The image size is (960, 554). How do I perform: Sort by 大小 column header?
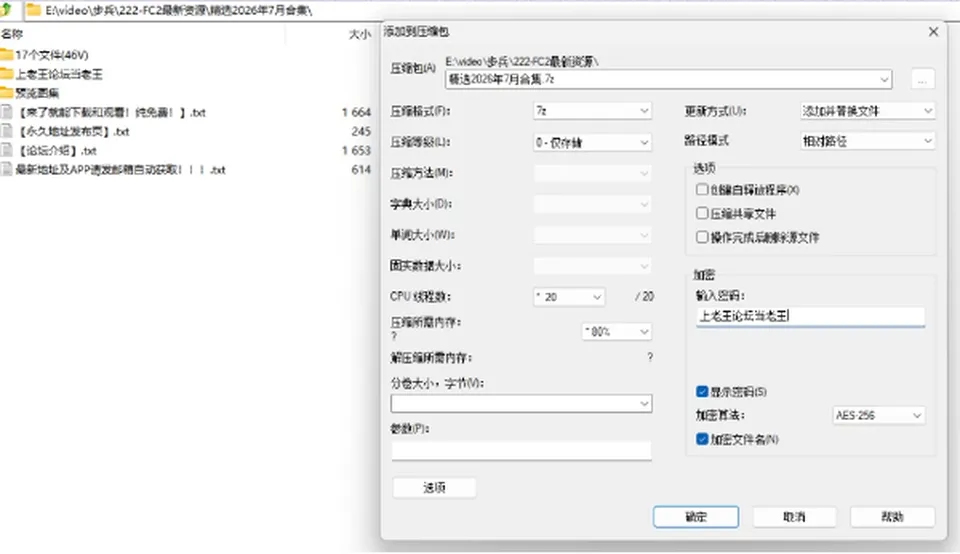click(359, 34)
